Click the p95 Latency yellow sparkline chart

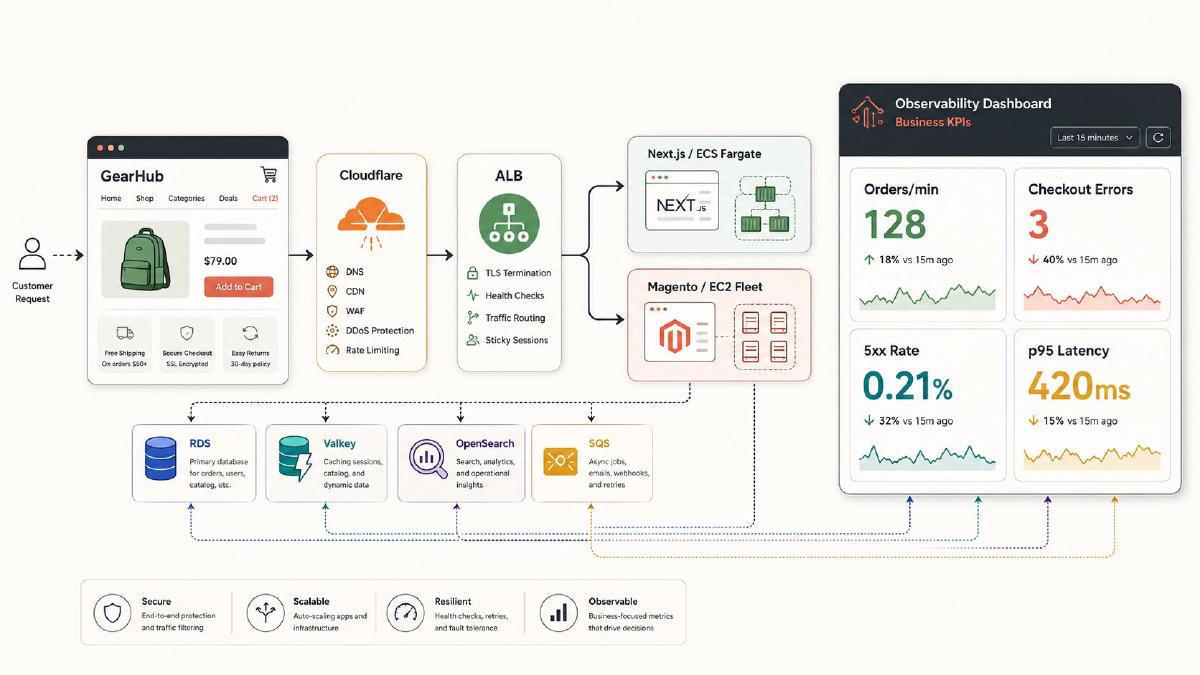(x=1093, y=458)
